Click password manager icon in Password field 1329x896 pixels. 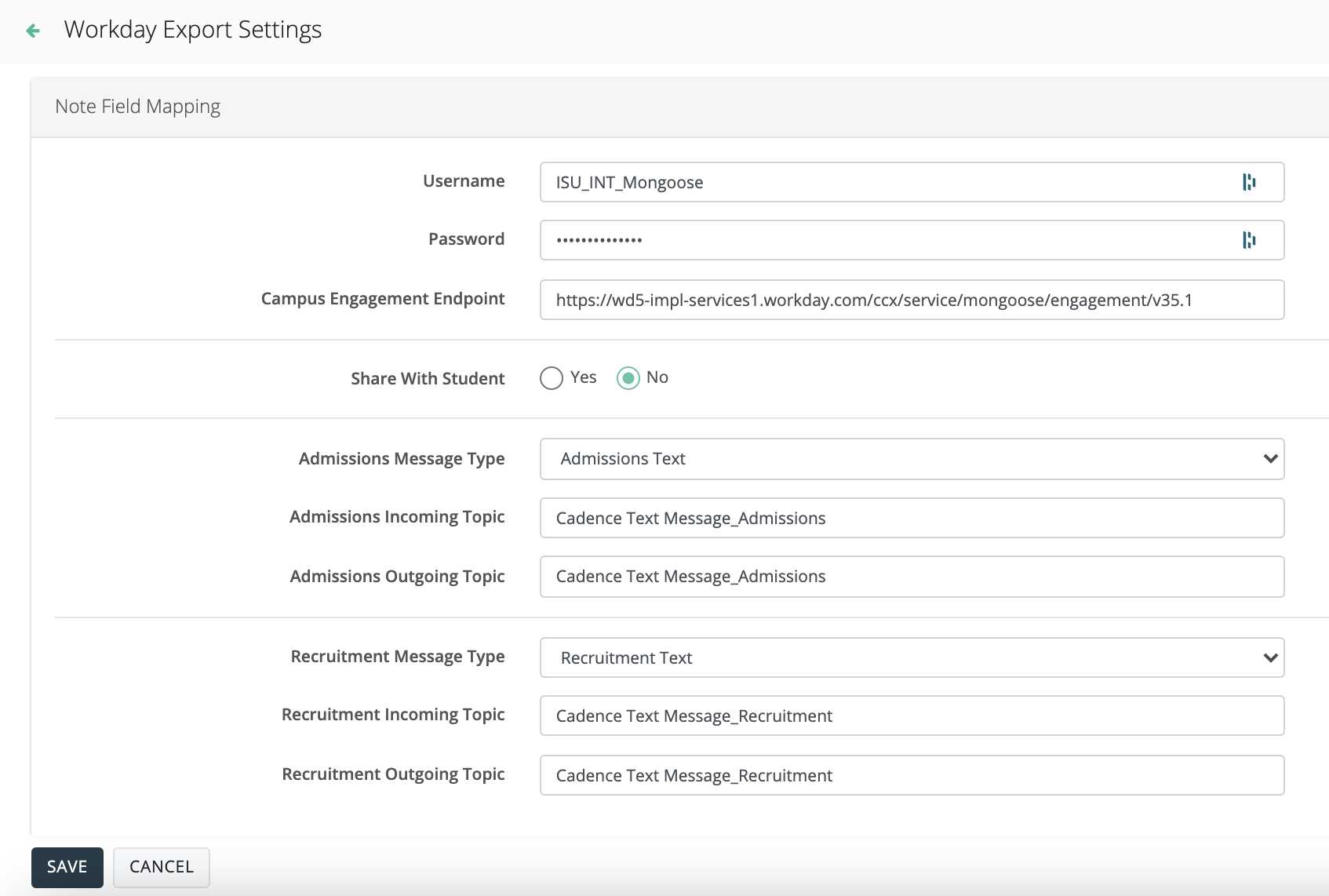(x=1249, y=240)
